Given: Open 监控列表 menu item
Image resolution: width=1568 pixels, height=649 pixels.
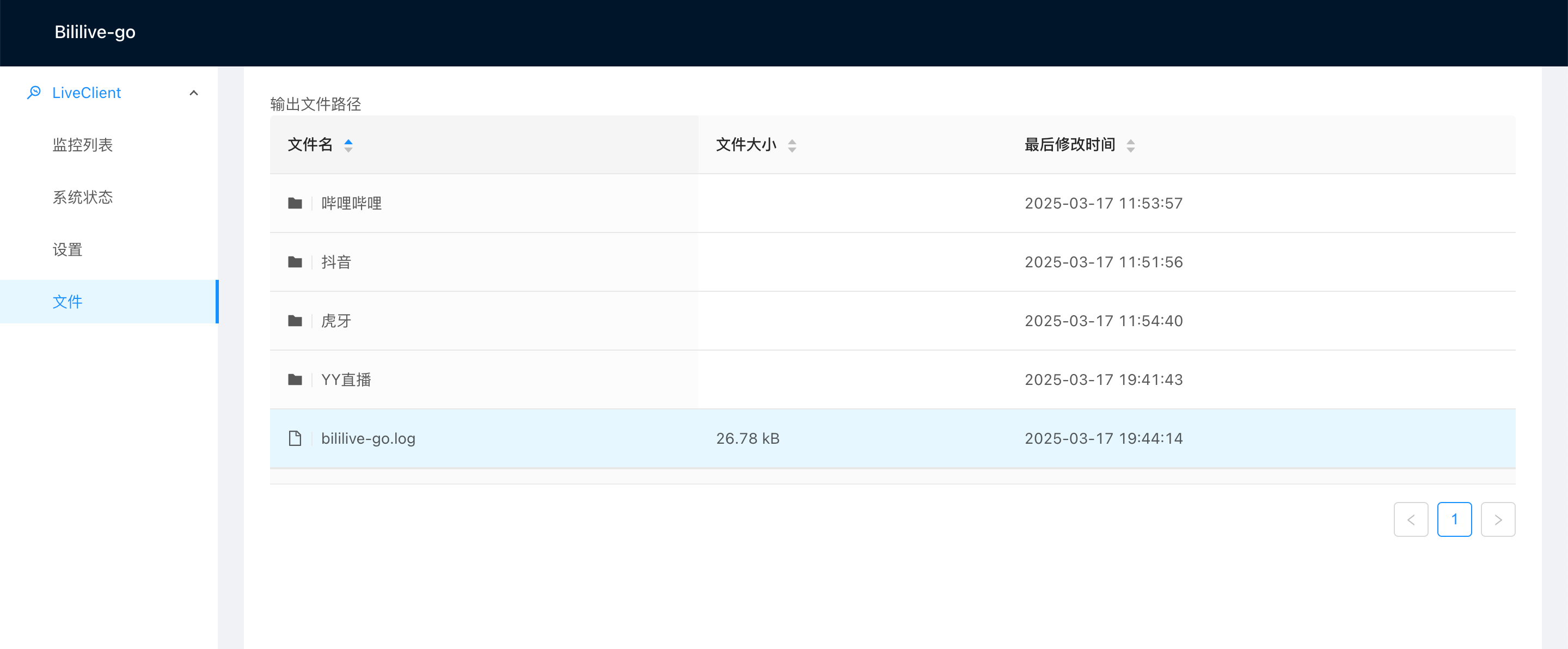Looking at the screenshot, I should coord(83,145).
